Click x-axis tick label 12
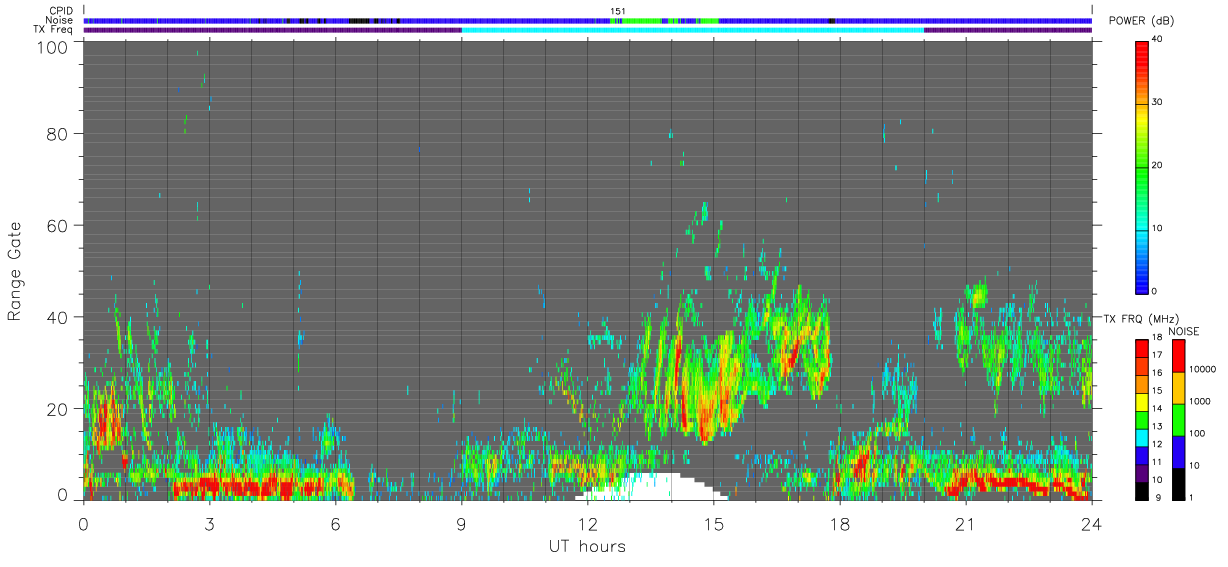 (587, 524)
